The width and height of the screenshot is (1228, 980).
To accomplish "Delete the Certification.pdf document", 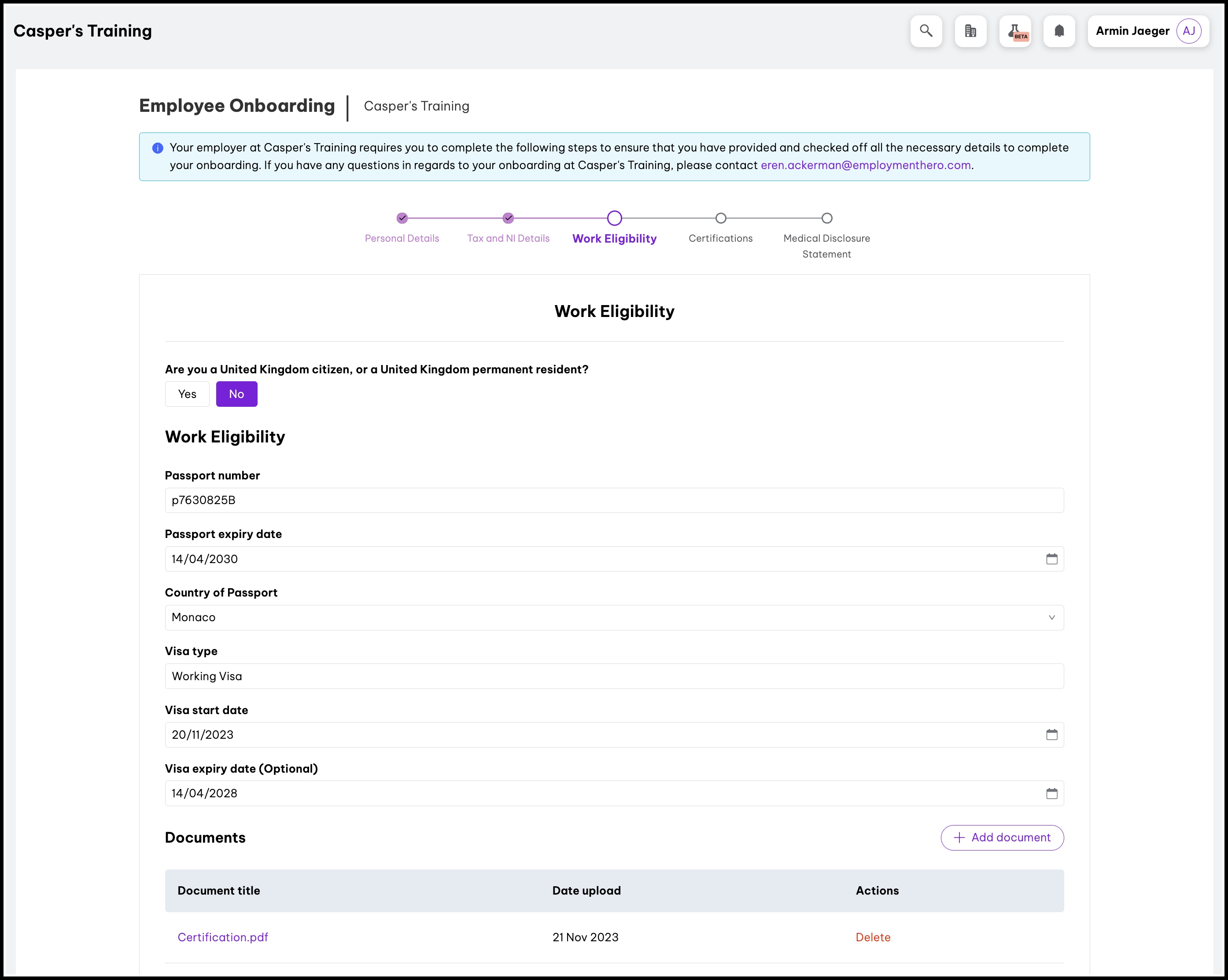I will 873,937.
